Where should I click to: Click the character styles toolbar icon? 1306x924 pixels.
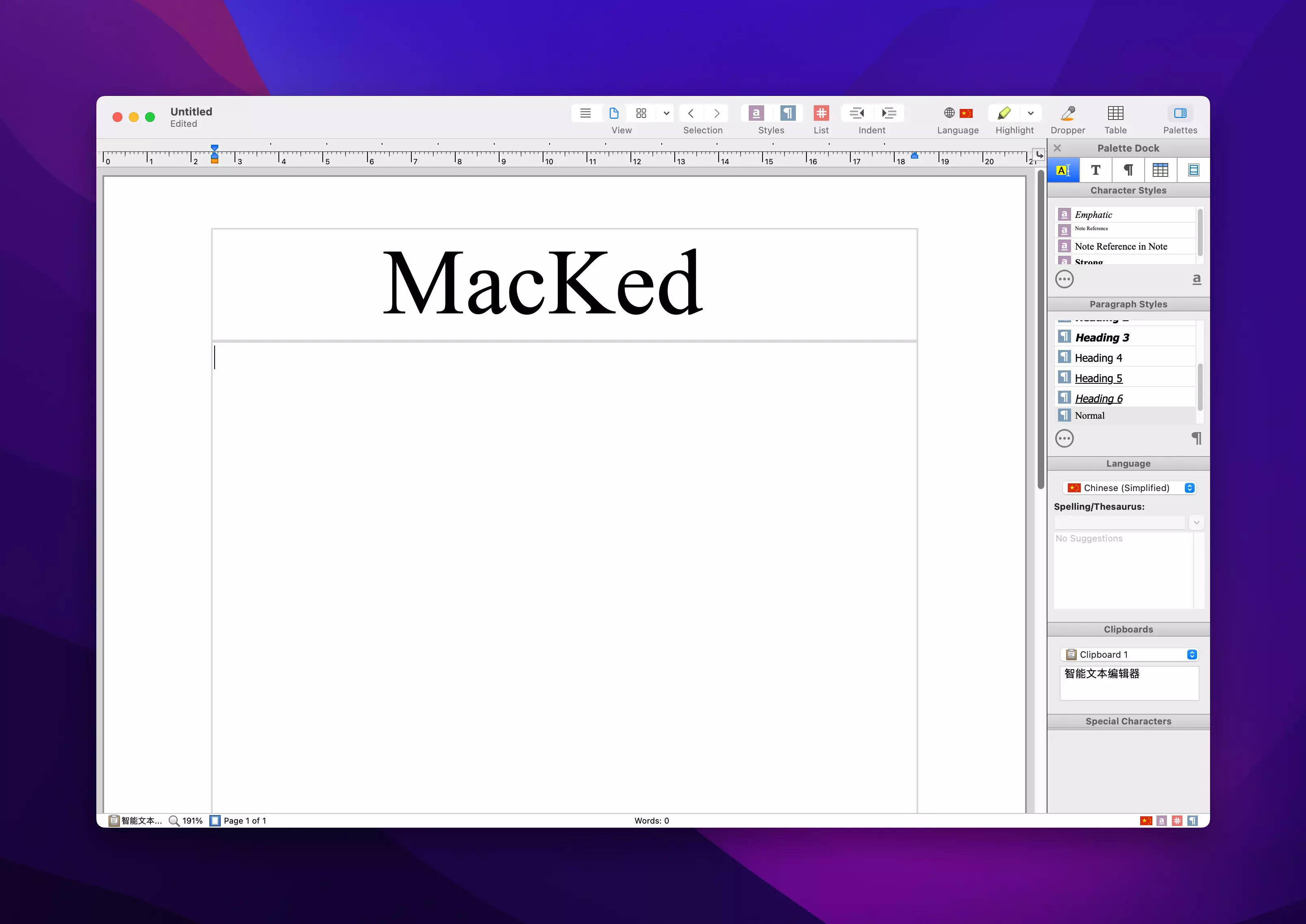(756, 113)
